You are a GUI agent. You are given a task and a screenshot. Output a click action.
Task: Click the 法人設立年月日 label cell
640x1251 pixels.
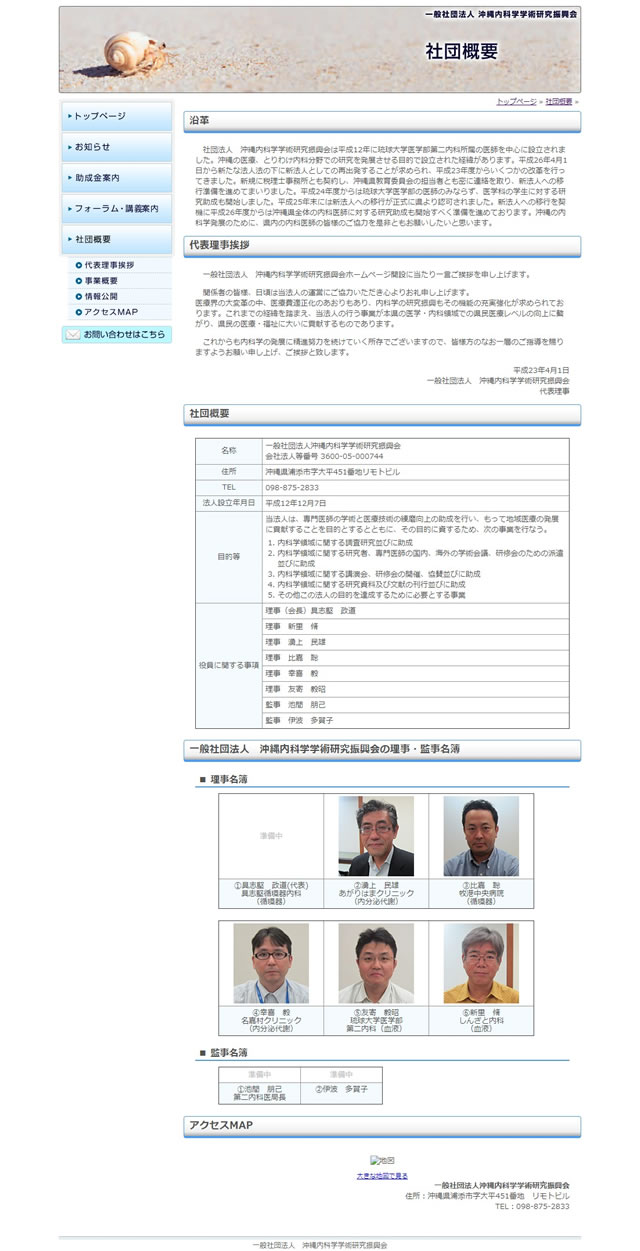[x=229, y=503]
